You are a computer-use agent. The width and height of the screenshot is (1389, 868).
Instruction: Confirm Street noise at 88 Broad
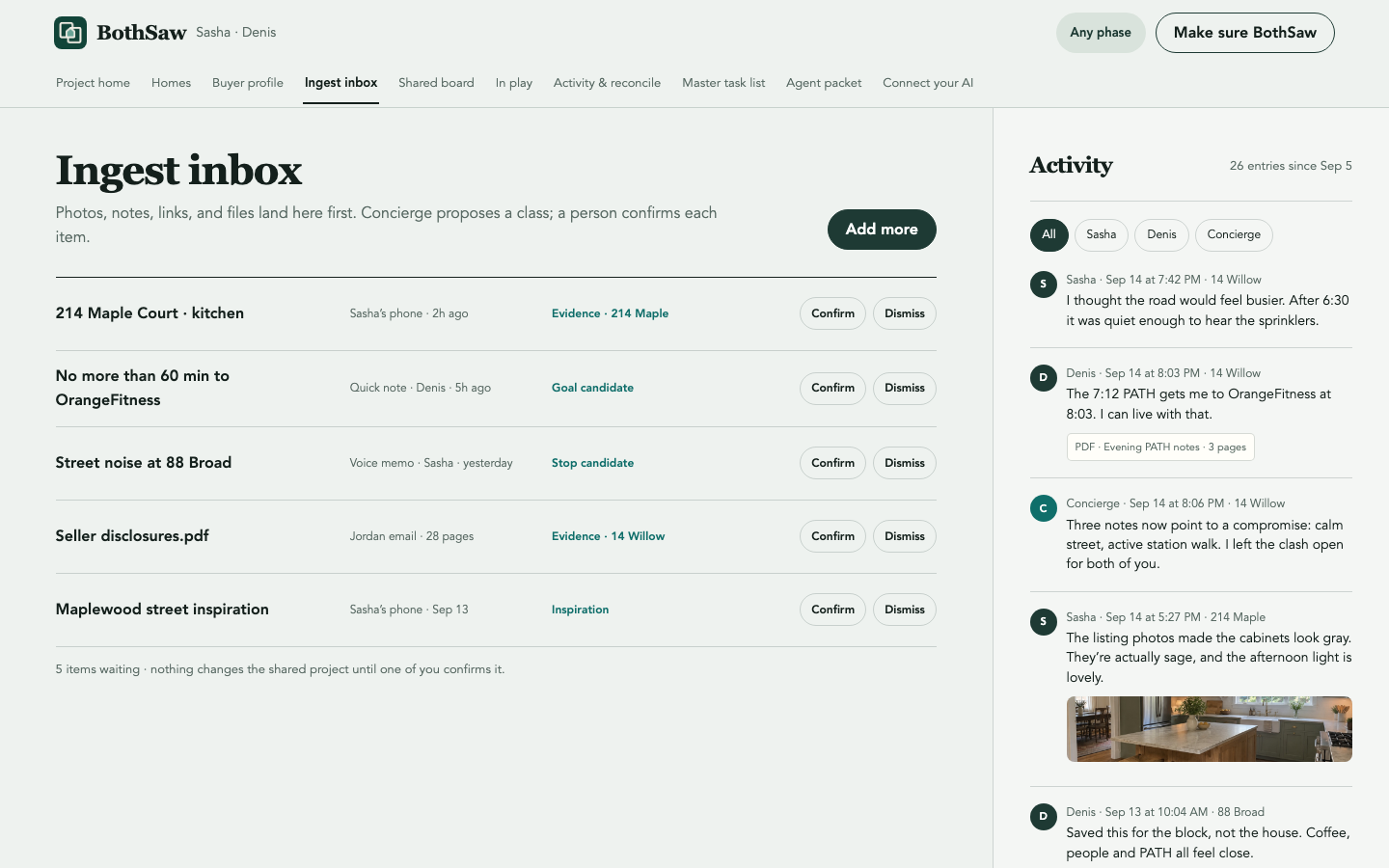click(x=832, y=463)
